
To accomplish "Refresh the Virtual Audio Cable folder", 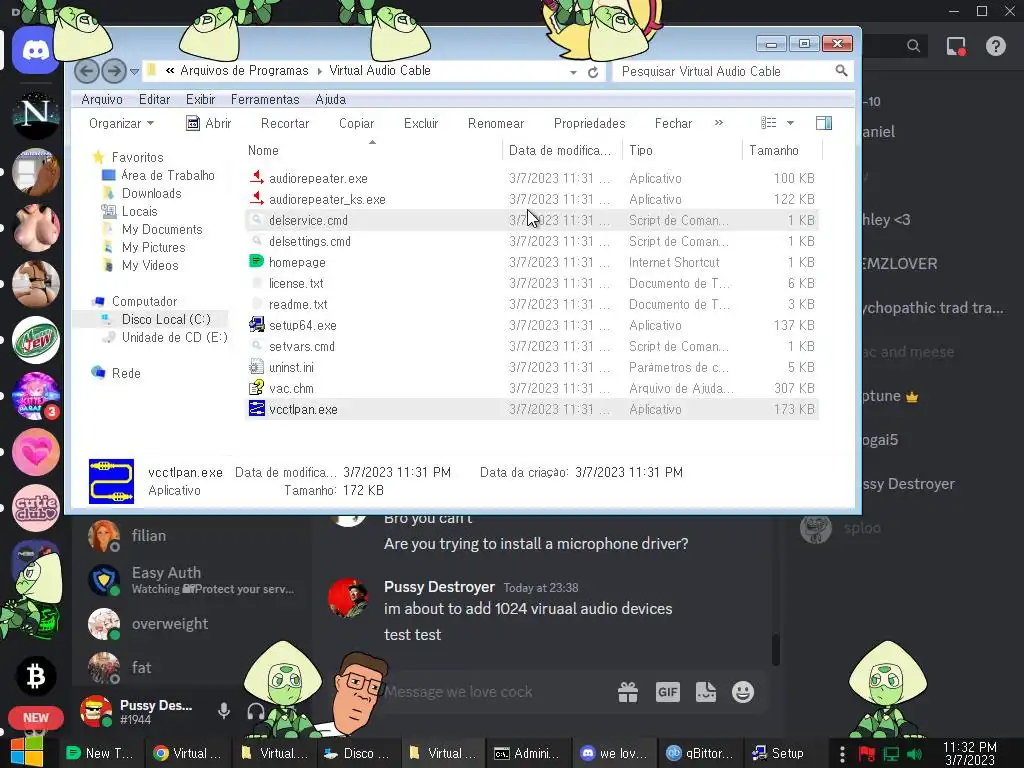I will tap(593, 72).
